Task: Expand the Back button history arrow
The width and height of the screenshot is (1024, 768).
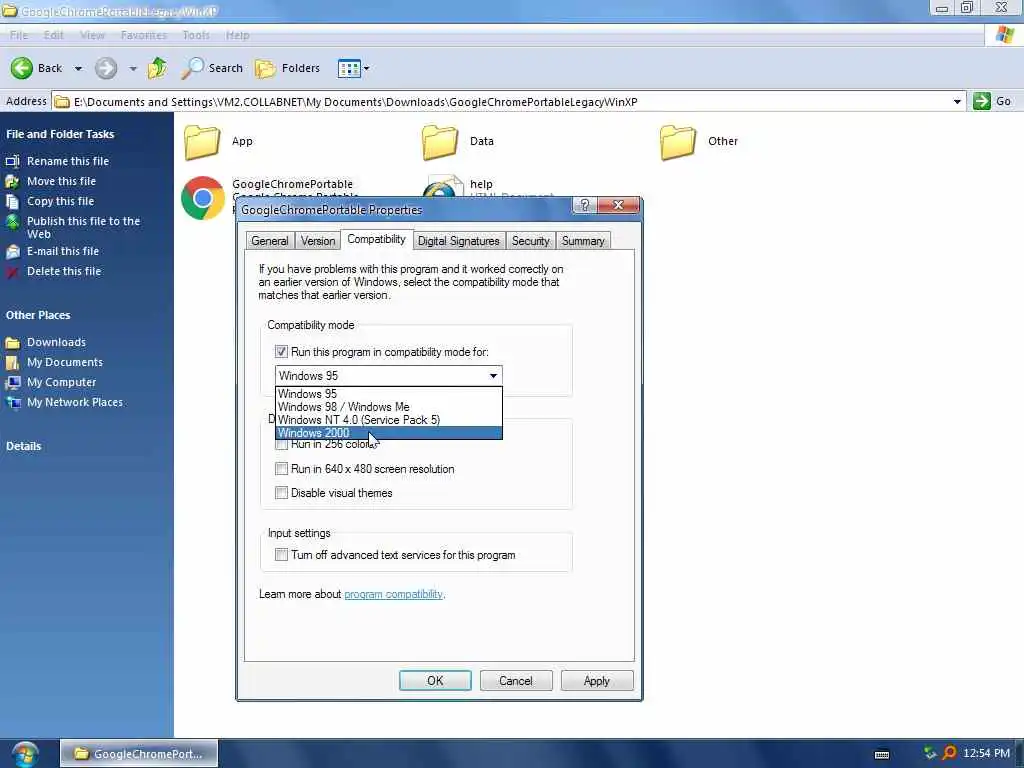Action: pyautogui.click(x=78, y=69)
